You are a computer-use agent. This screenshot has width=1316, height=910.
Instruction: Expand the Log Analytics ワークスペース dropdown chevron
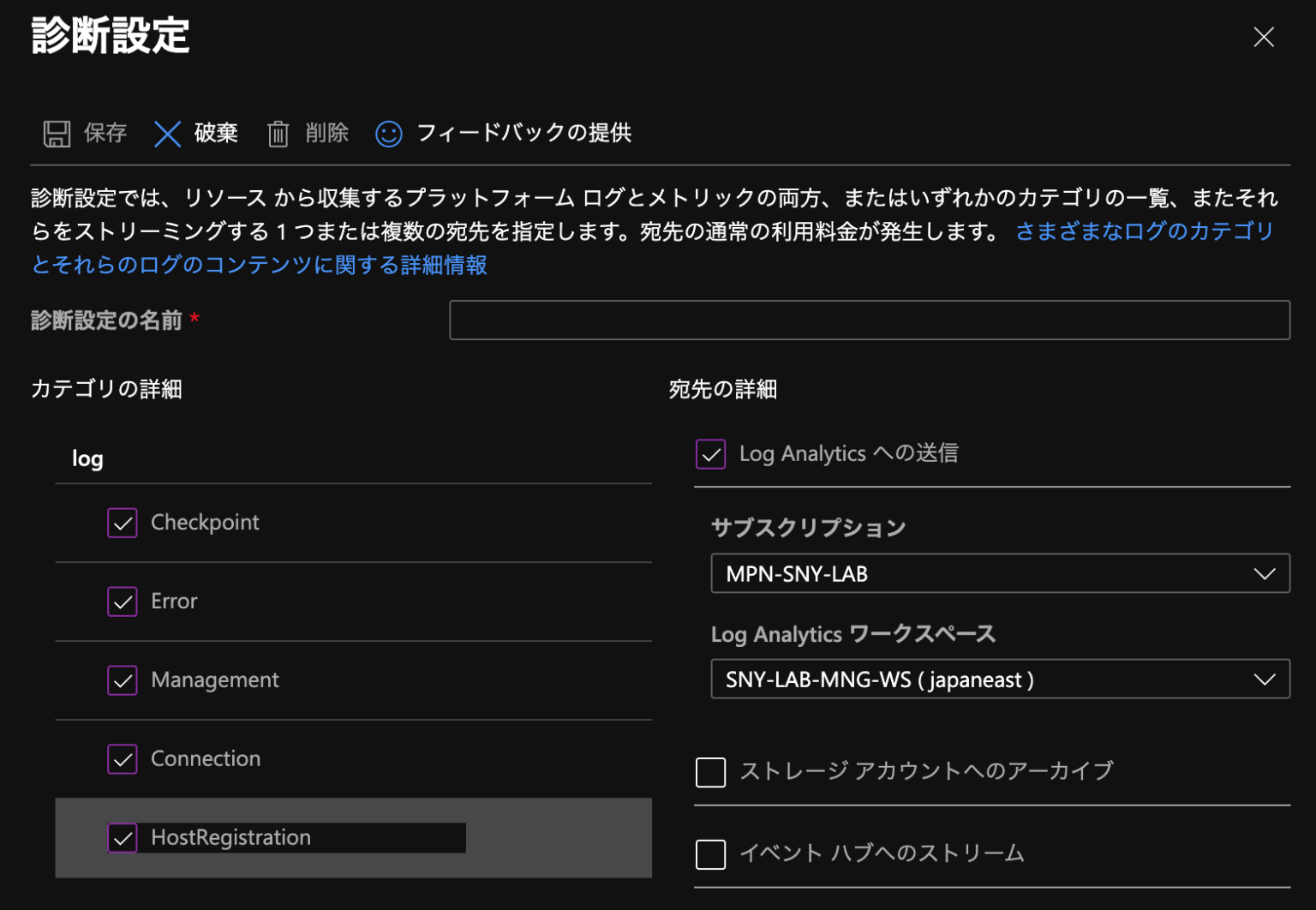(1265, 679)
